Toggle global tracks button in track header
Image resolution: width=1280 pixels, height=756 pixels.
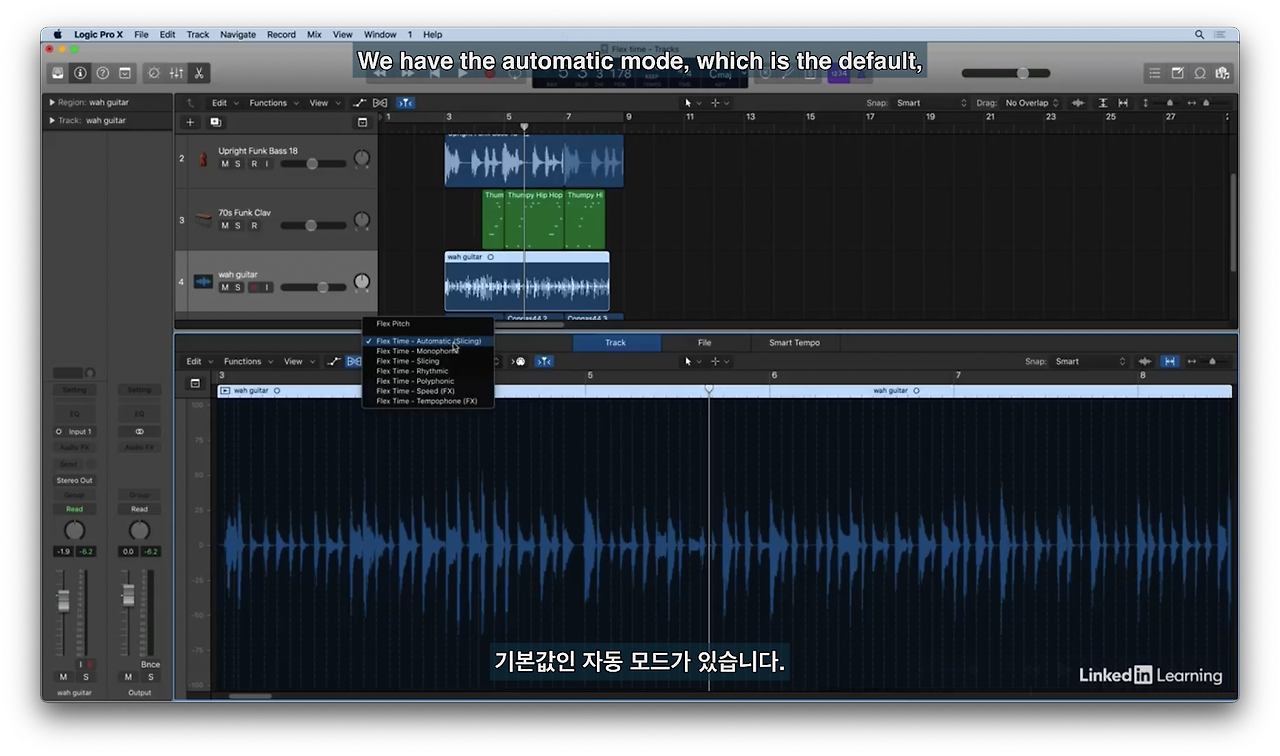[x=362, y=122]
